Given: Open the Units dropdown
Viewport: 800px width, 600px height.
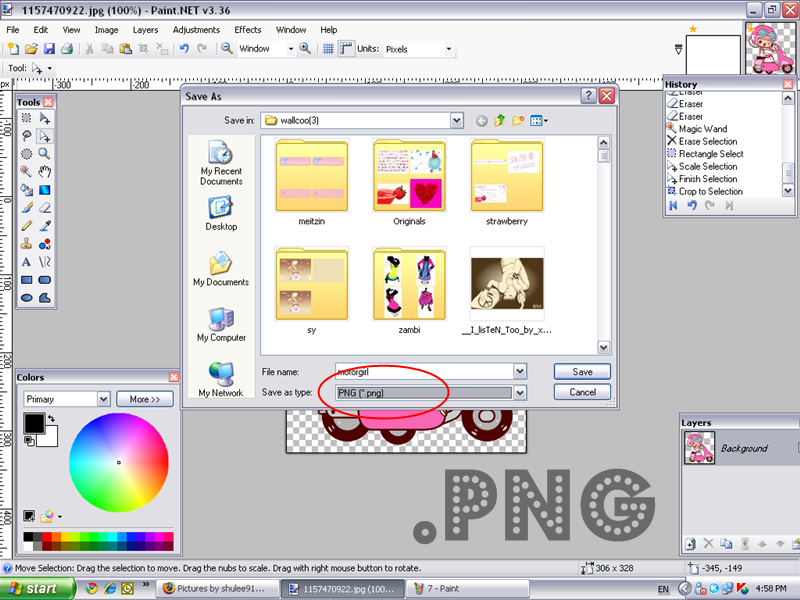Looking at the screenshot, I should [x=448, y=48].
